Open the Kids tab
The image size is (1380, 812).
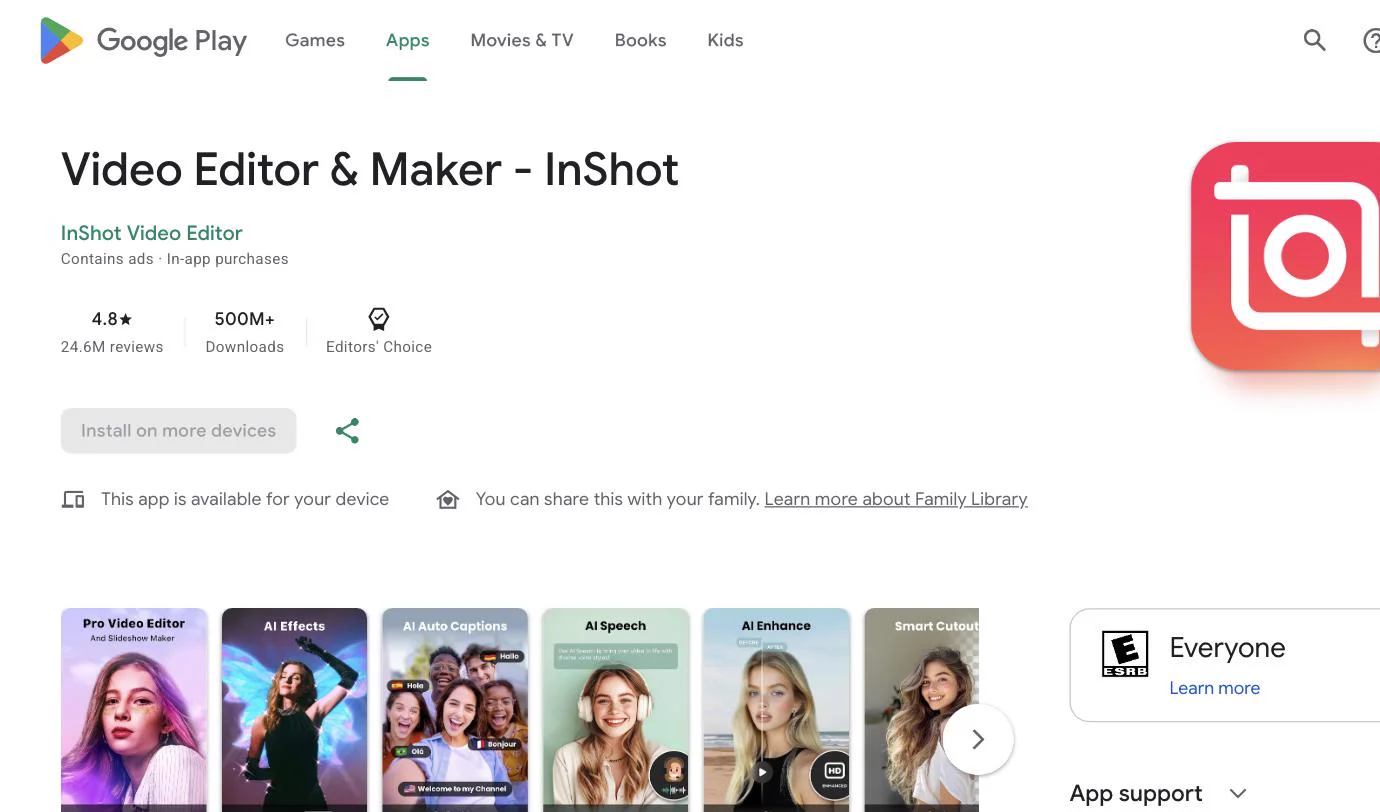click(725, 41)
